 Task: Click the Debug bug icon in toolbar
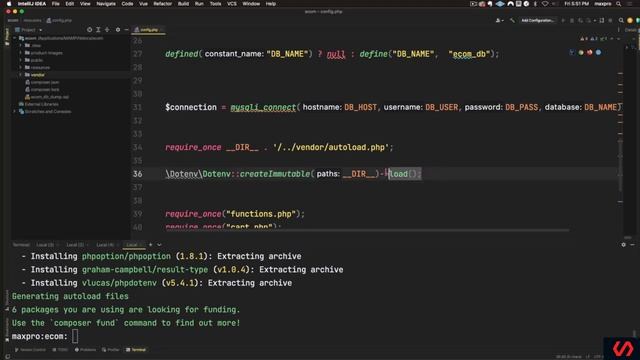coord(572,20)
